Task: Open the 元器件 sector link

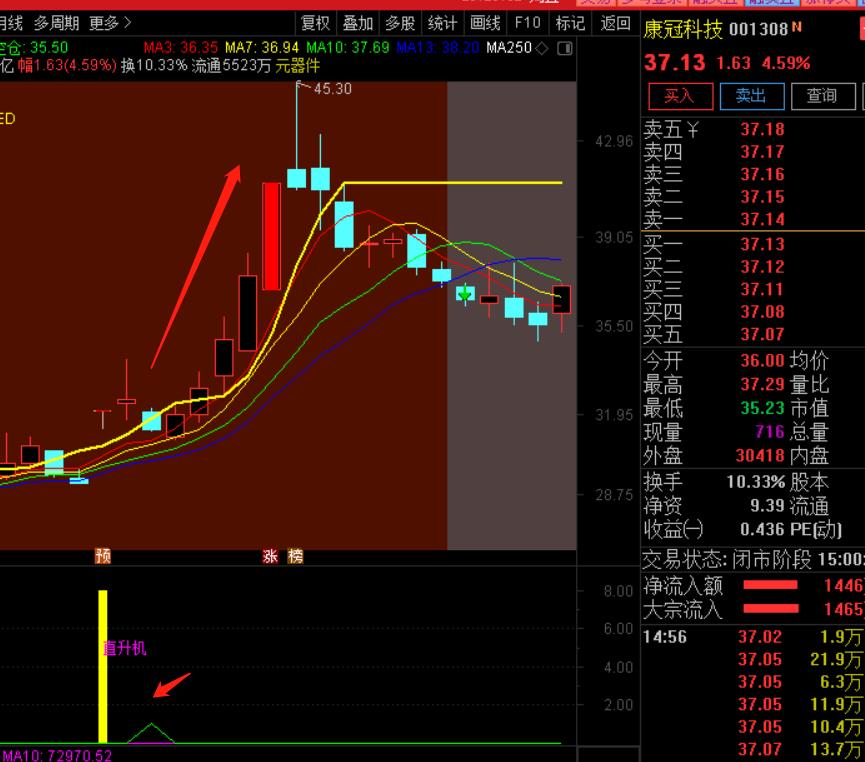Action: coord(298,66)
